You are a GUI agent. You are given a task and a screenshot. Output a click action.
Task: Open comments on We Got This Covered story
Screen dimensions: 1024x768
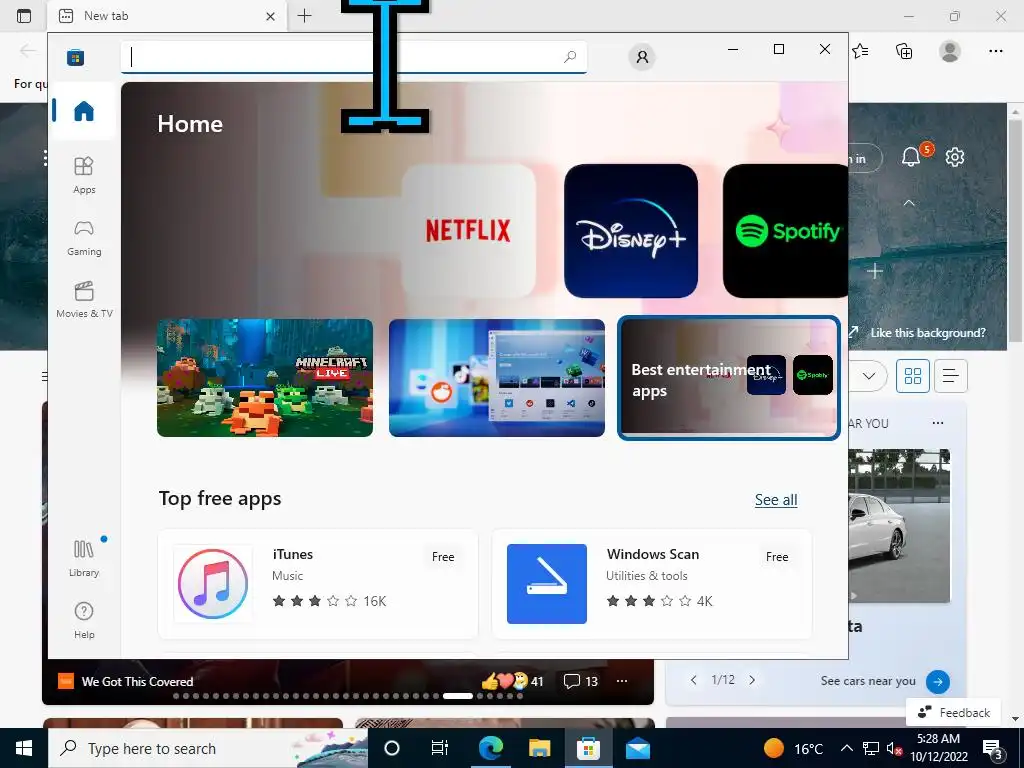click(581, 681)
